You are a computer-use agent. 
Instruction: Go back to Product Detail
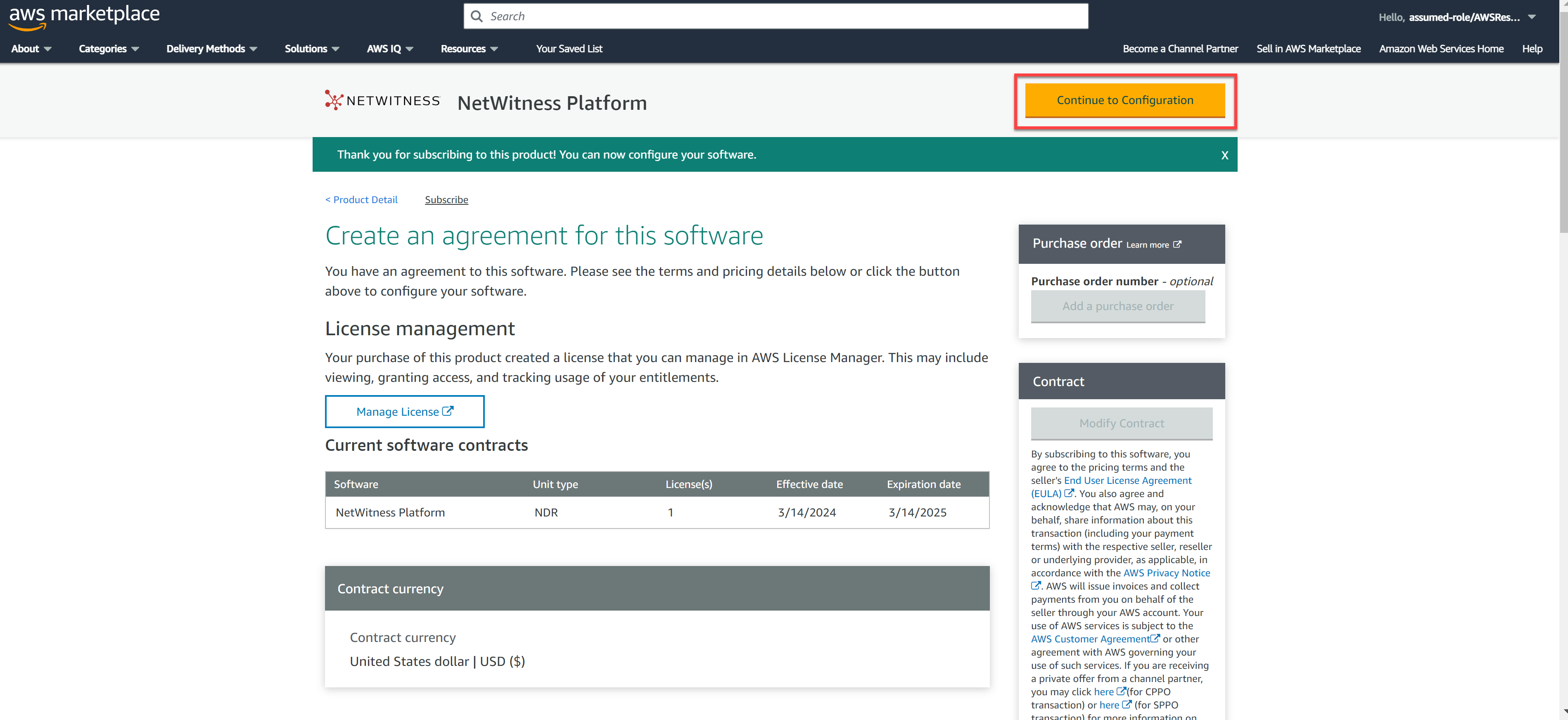(x=361, y=200)
